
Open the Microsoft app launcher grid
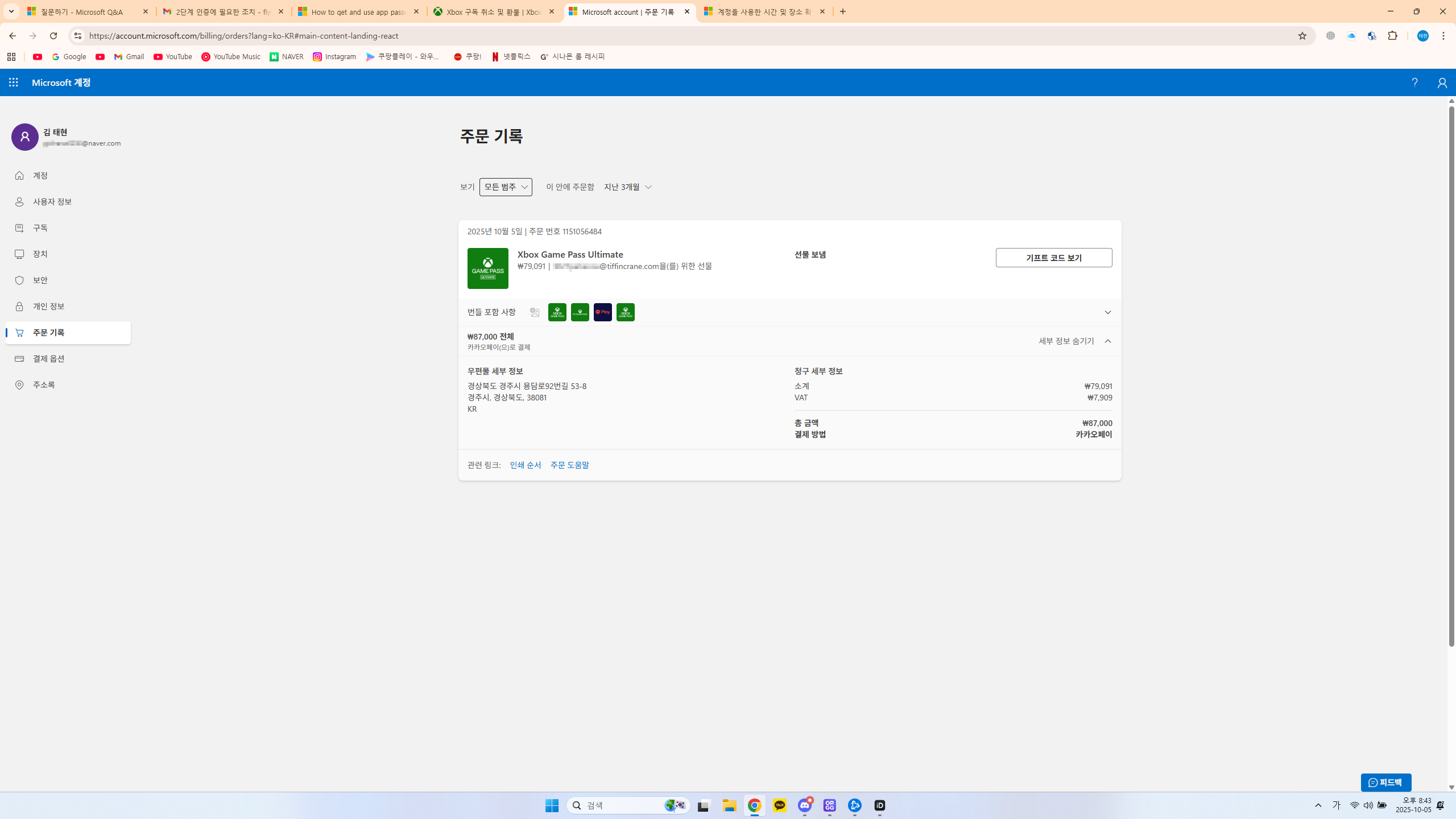click(x=14, y=82)
